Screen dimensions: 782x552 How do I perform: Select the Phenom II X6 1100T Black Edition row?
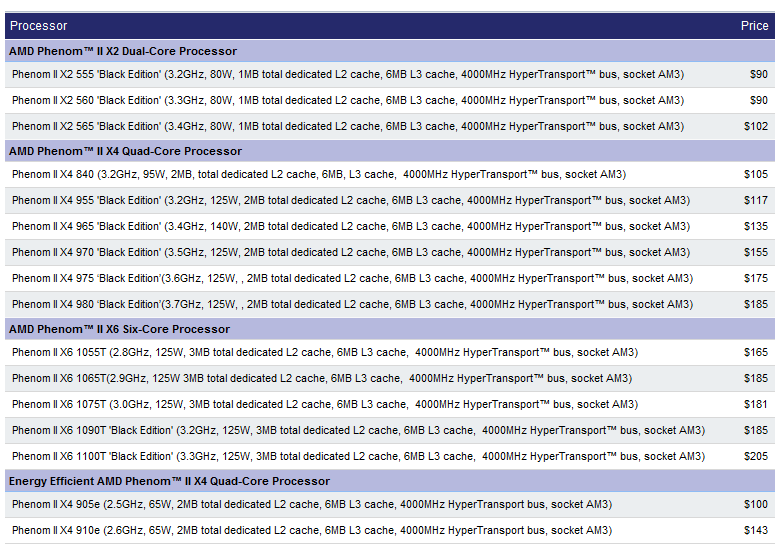390,456
